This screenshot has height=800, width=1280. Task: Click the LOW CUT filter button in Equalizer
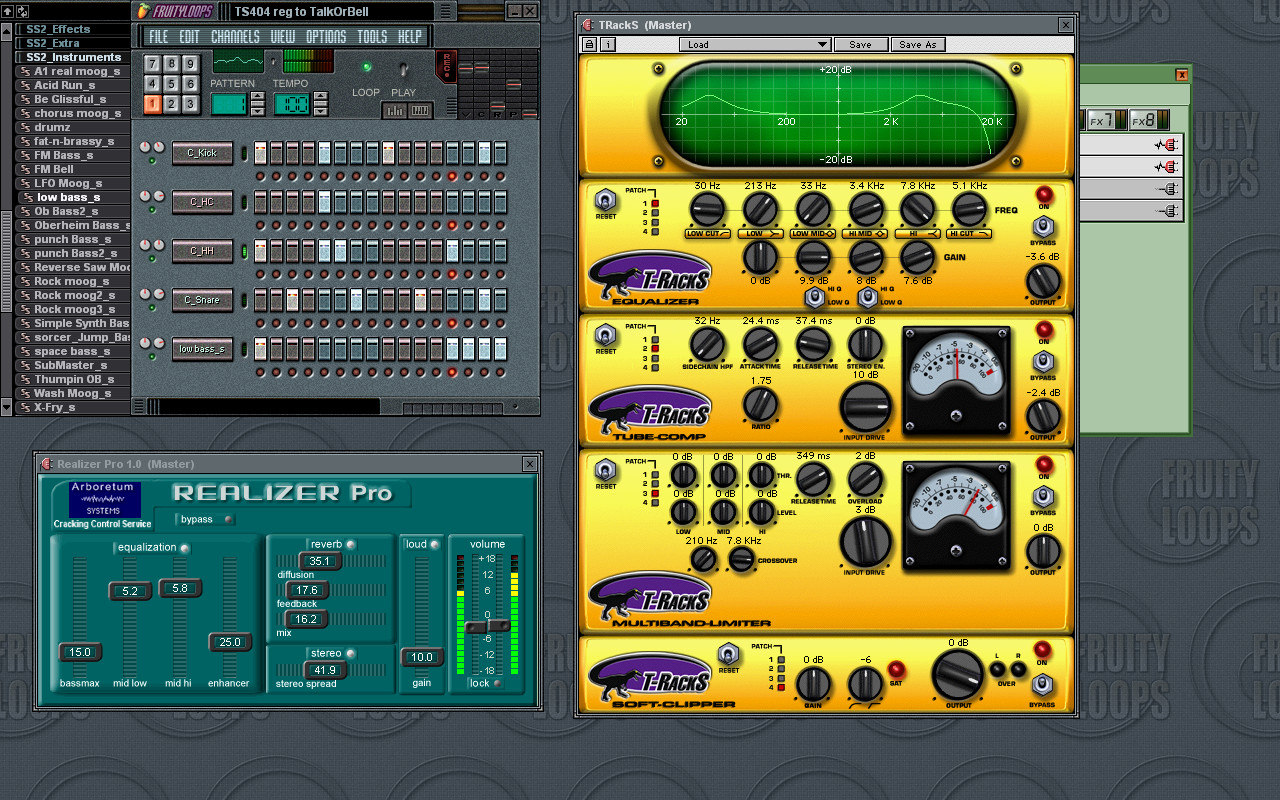pyautogui.click(x=708, y=233)
